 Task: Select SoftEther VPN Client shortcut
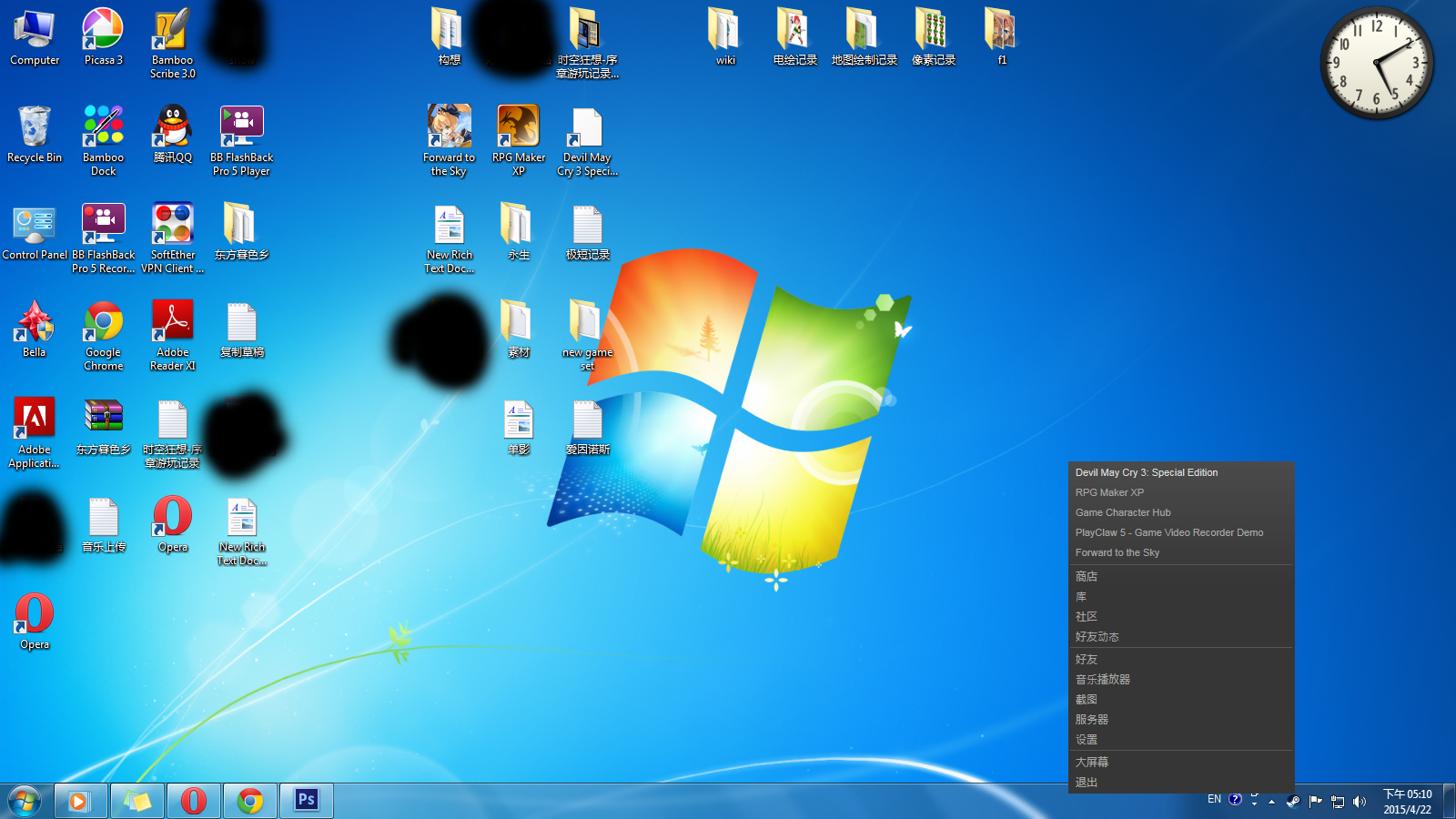coord(172,238)
